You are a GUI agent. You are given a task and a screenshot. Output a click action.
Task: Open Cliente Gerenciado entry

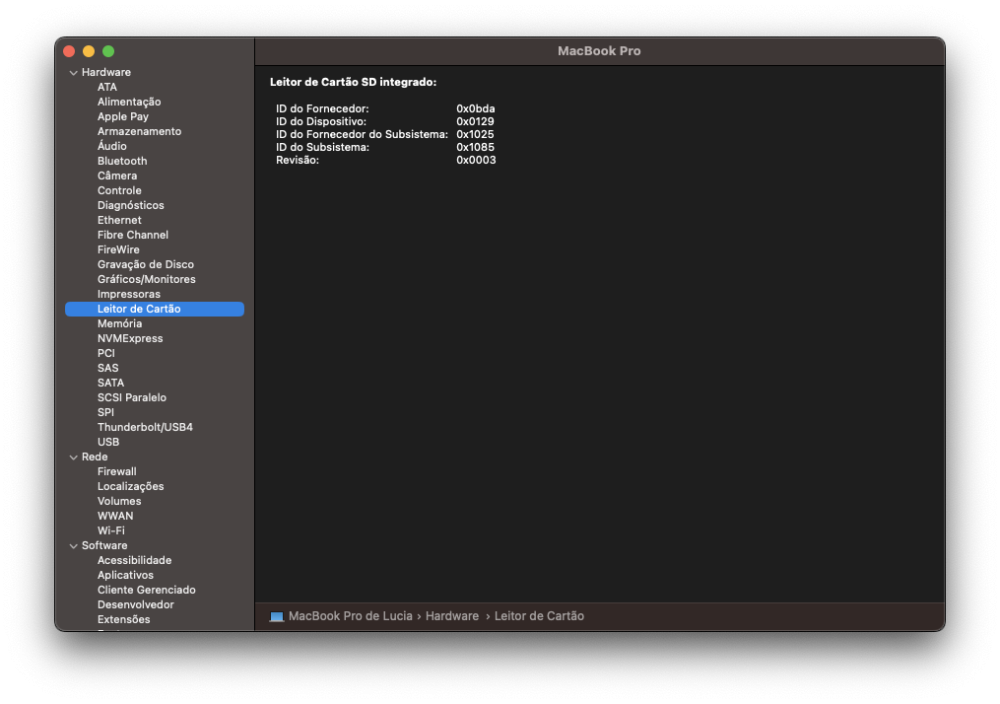[146, 590]
